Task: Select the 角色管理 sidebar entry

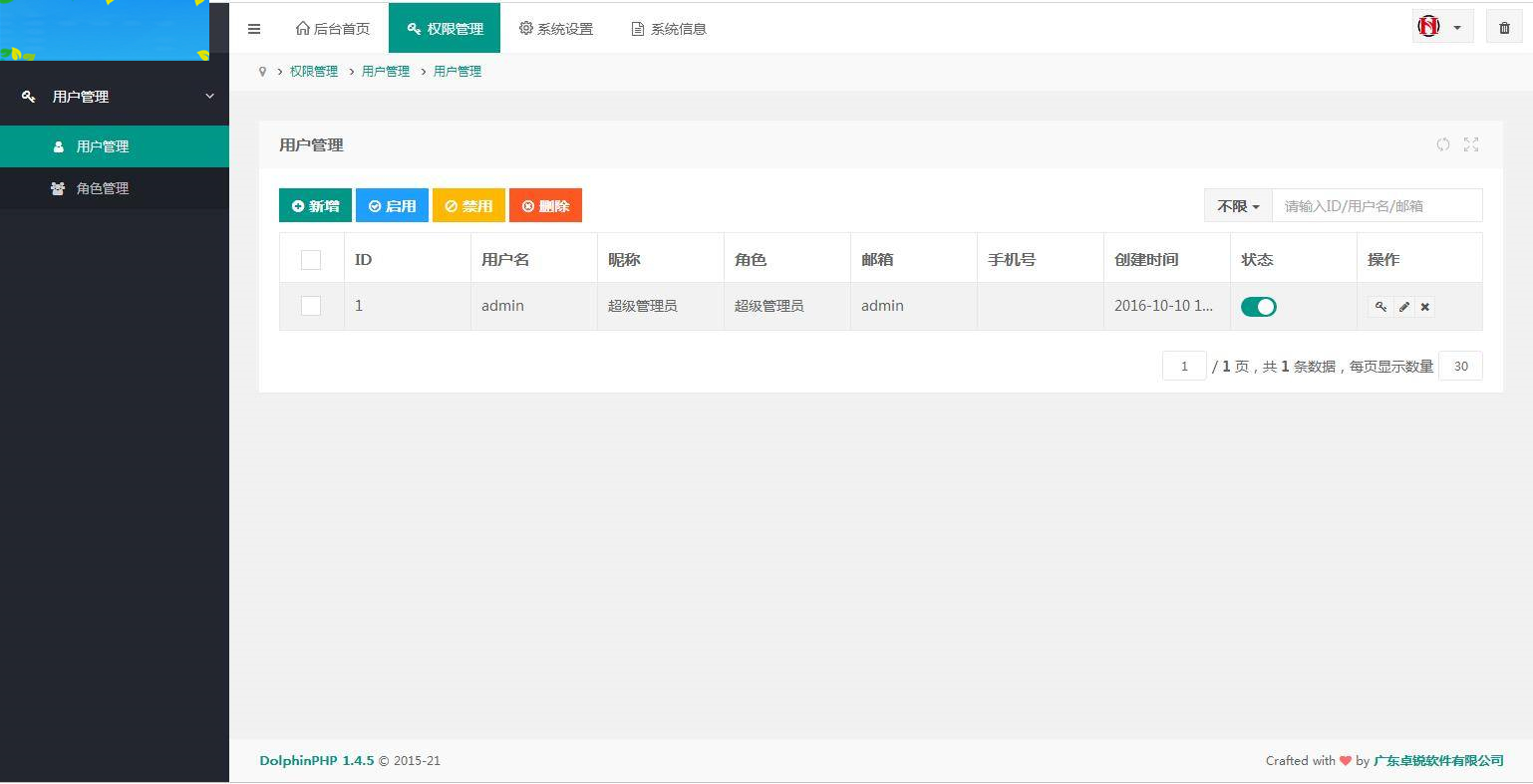Action: [103, 188]
